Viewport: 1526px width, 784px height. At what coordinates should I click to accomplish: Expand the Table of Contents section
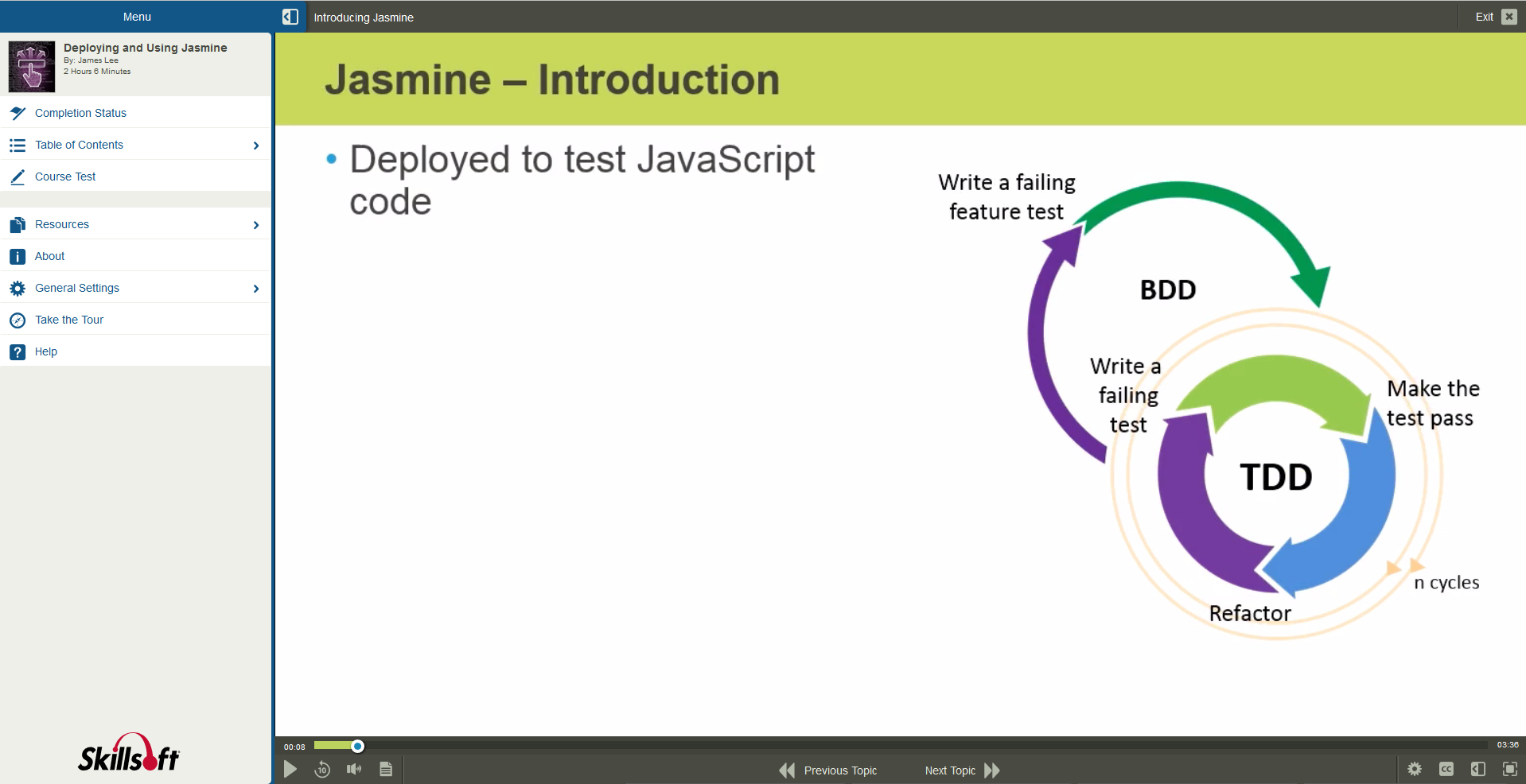coord(255,145)
